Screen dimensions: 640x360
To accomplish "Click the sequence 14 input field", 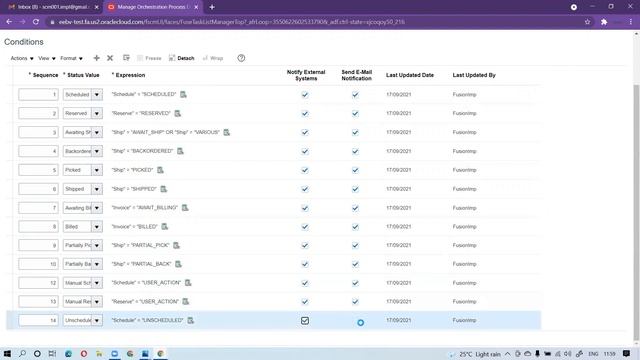I will 38,320.
